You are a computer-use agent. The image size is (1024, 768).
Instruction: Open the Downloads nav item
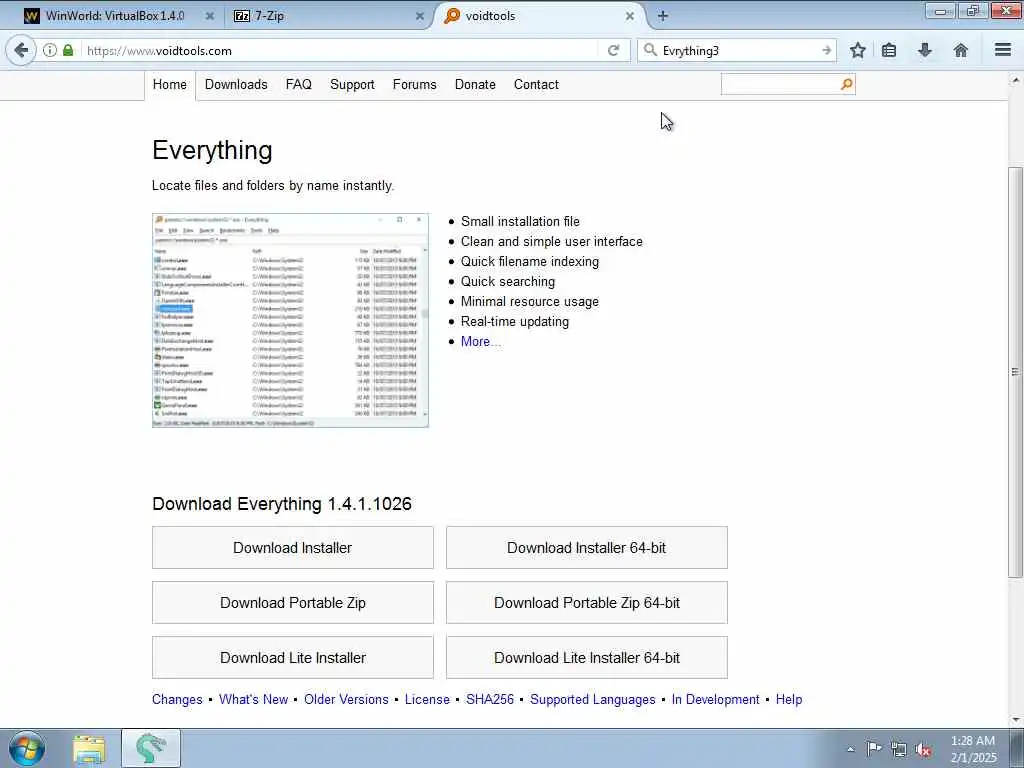236,85
